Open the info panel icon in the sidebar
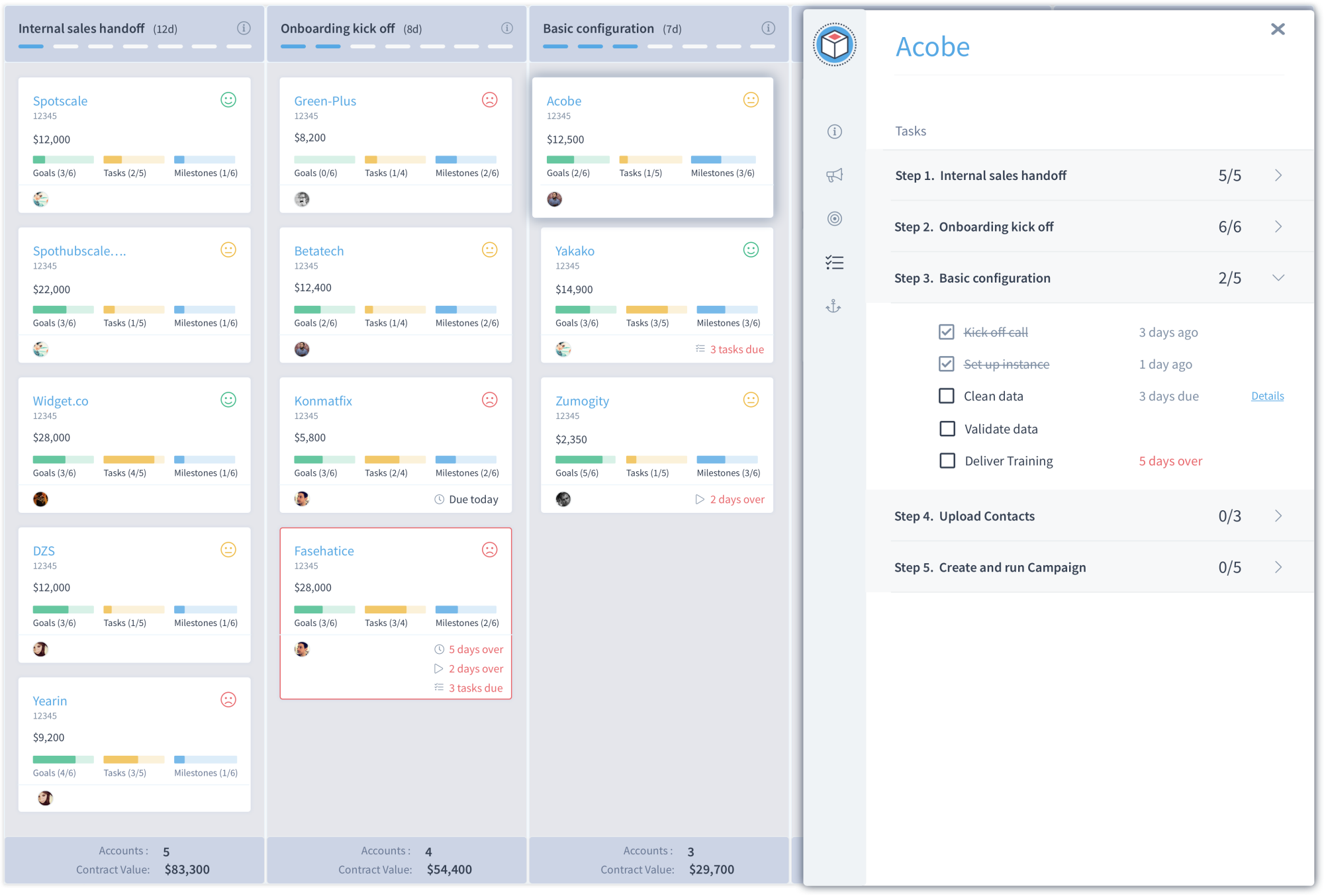1324x896 pixels. 834,132
